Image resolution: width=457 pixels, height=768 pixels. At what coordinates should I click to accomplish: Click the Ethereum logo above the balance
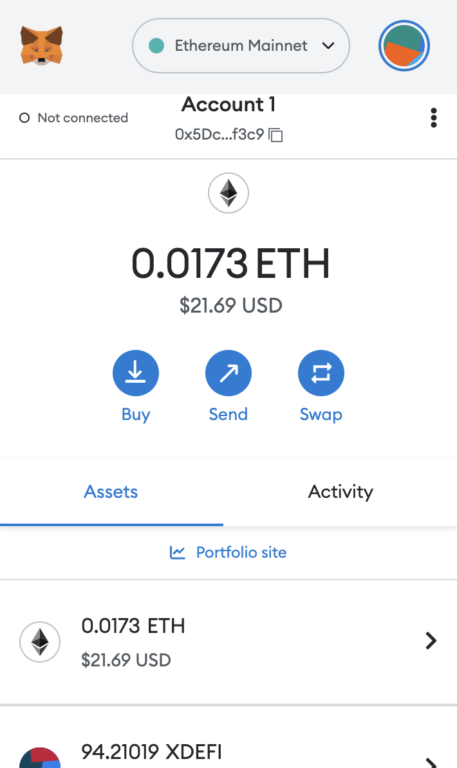point(228,193)
